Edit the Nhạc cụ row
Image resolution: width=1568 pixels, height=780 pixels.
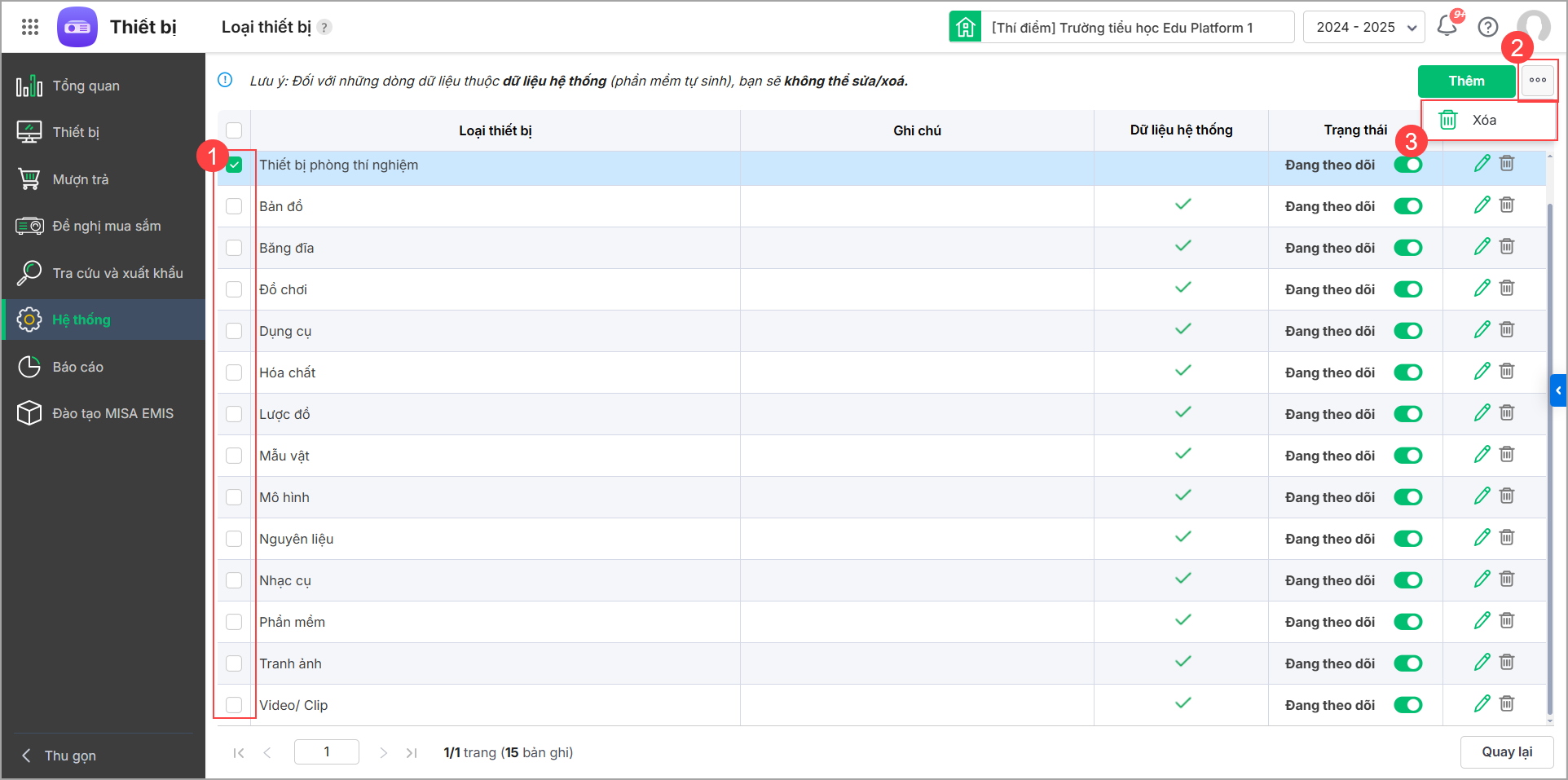click(x=1482, y=579)
